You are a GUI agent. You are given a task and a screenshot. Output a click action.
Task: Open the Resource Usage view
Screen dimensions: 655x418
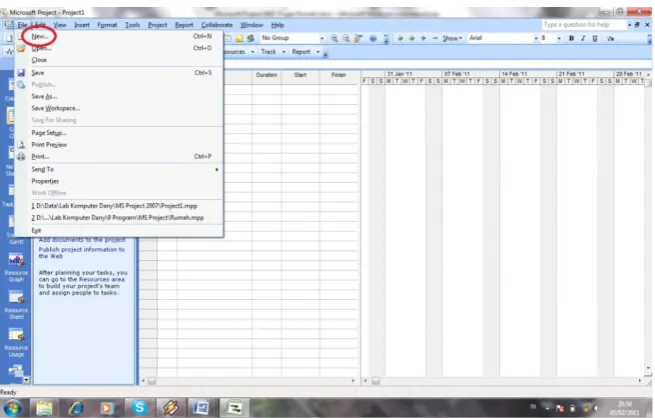click(x=16, y=343)
